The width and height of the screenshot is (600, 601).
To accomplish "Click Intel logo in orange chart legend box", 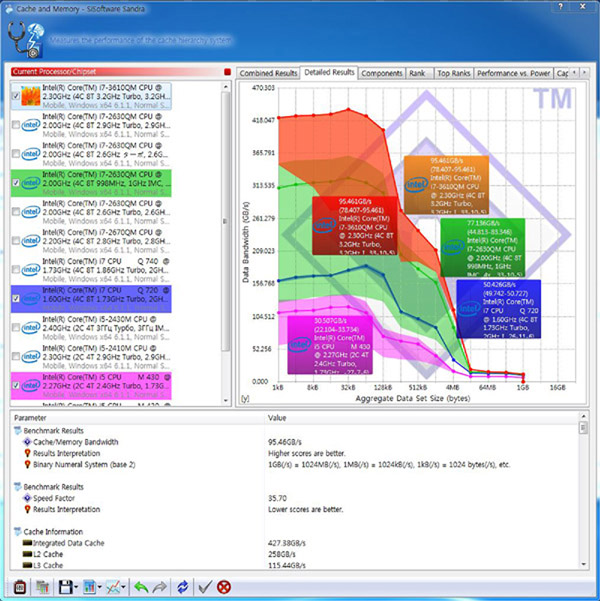I will click(416, 185).
